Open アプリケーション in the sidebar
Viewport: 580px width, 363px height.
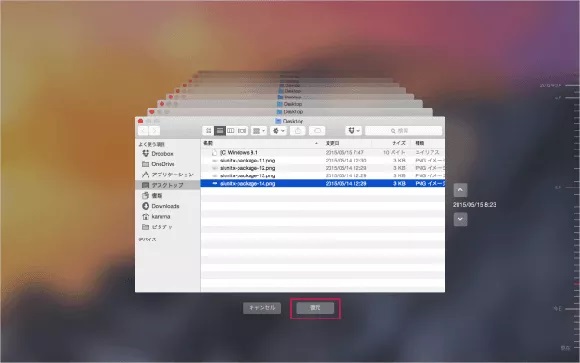(x=168, y=174)
